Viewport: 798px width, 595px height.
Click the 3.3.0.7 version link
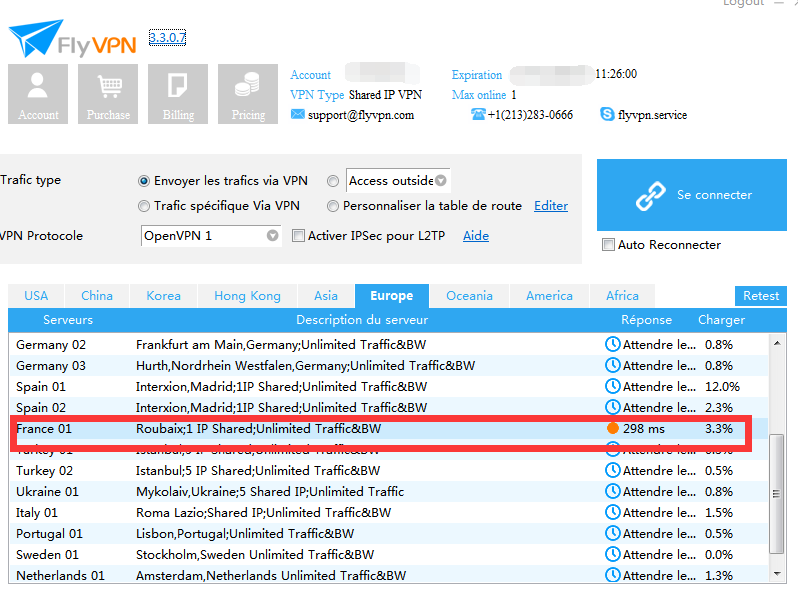(167, 38)
